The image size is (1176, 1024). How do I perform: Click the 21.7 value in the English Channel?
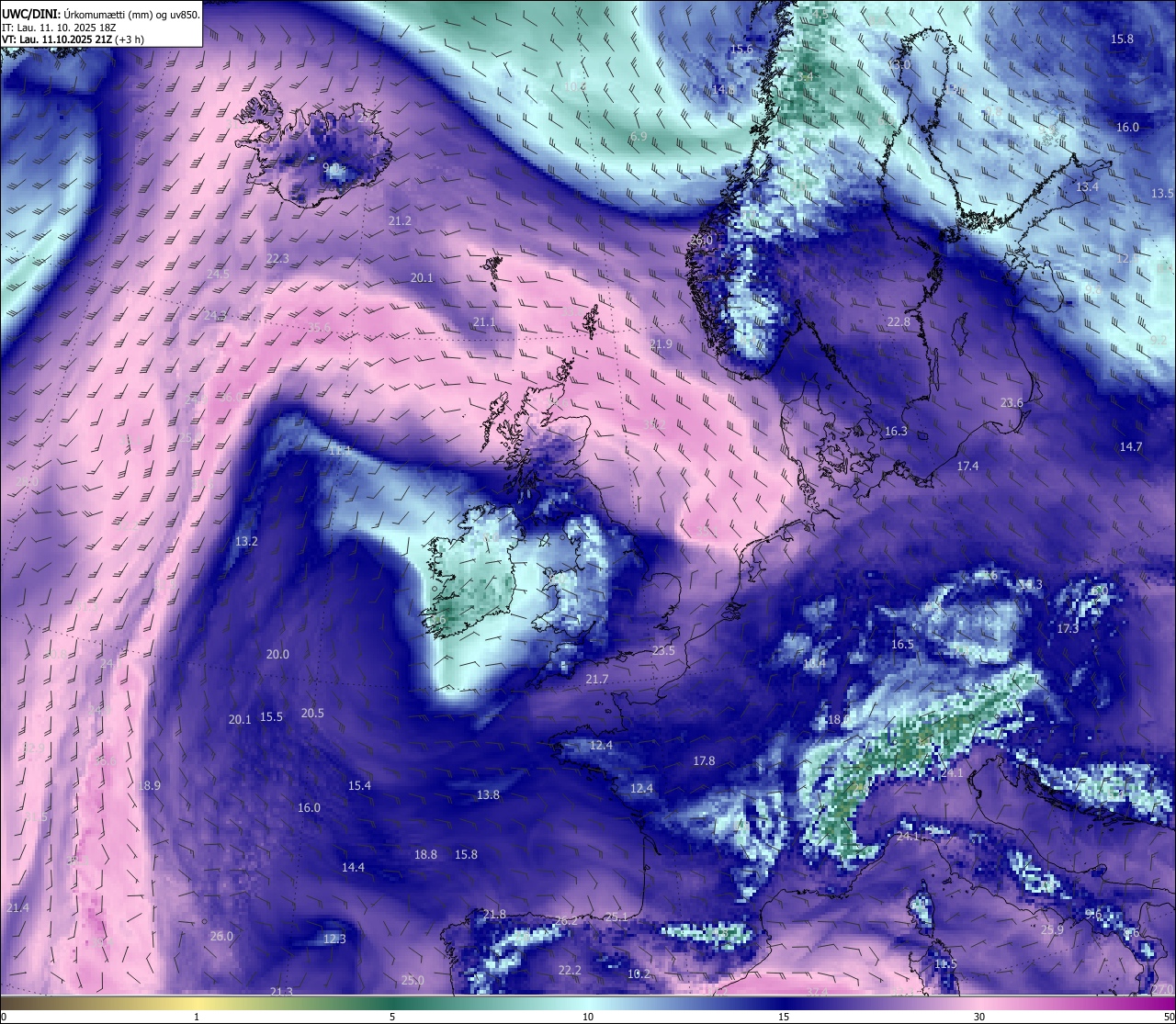(597, 680)
